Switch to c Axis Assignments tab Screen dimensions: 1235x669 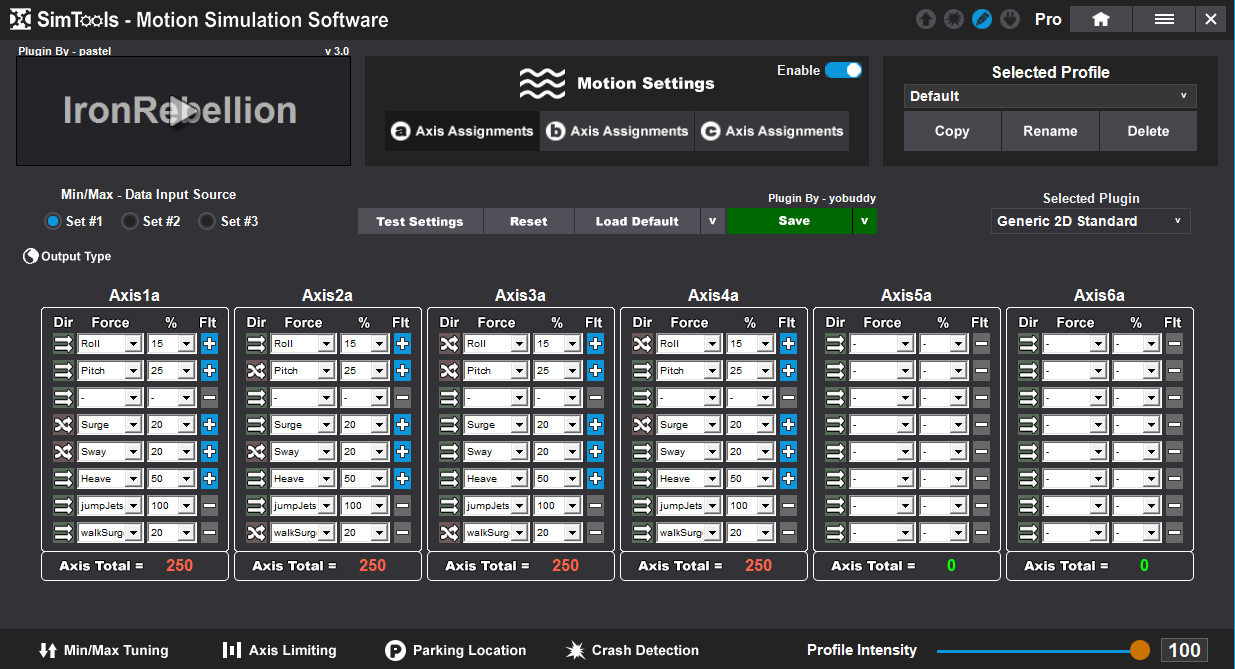point(772,131)
